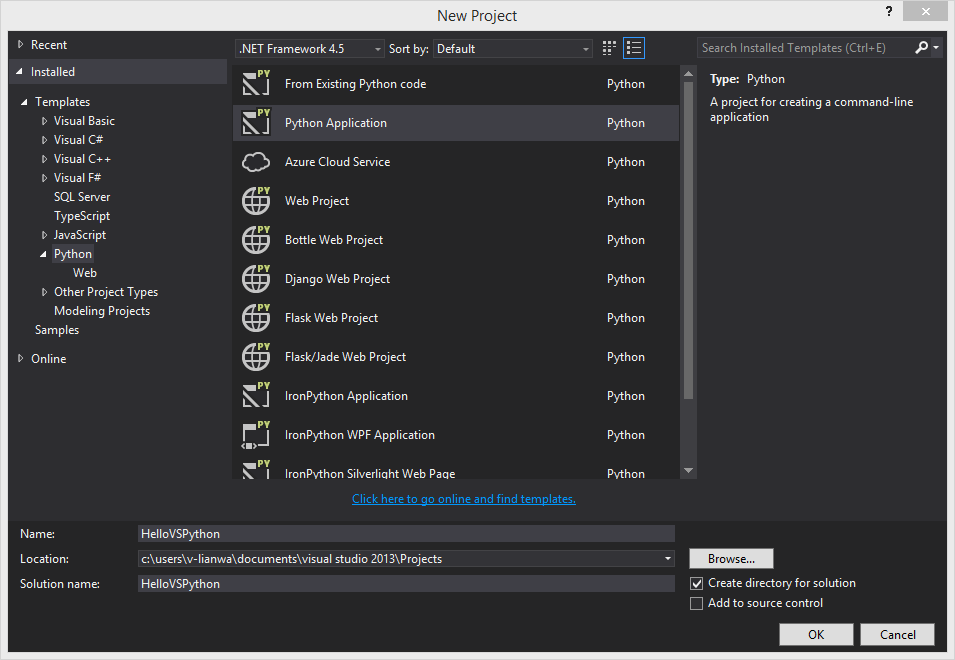Screen dimensions: 955x660
Task: Enable Add to source control checkbox
Action: pyautogui.click(x=696, y=603)
